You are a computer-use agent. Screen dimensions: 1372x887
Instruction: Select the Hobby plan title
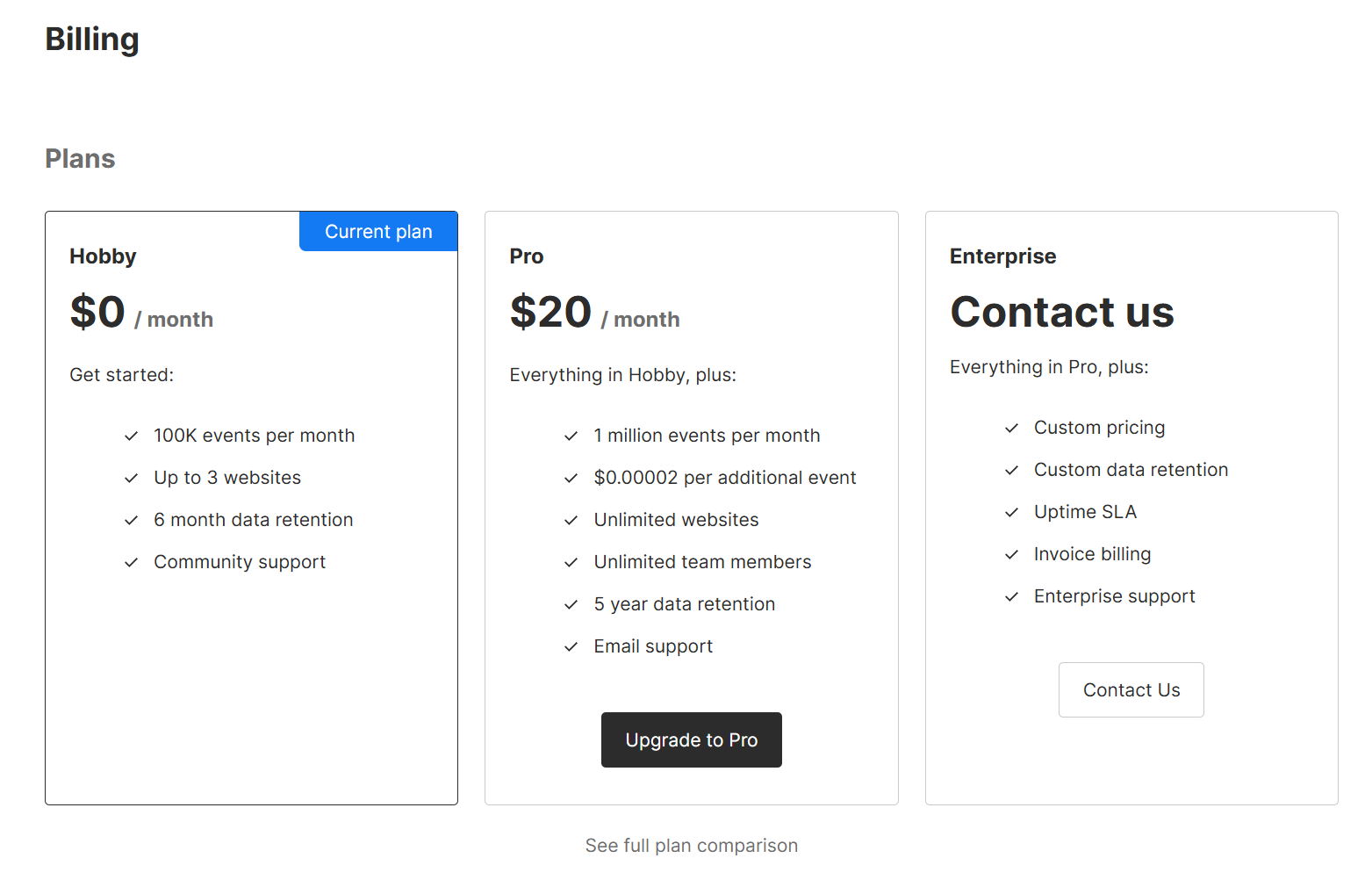click(x=103, y=256)
